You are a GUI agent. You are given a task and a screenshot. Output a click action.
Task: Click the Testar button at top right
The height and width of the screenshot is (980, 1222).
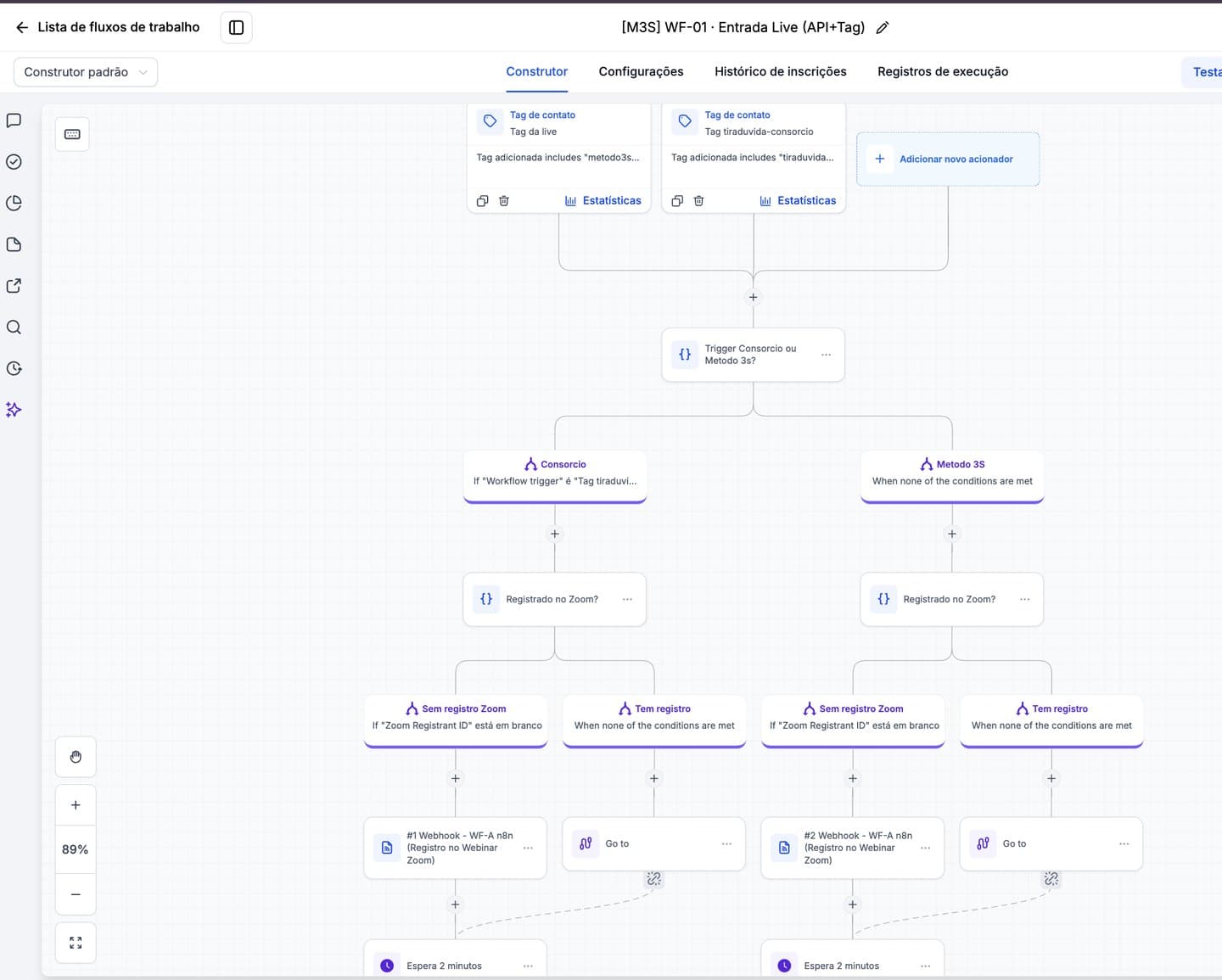click(x=1203, y=72)
